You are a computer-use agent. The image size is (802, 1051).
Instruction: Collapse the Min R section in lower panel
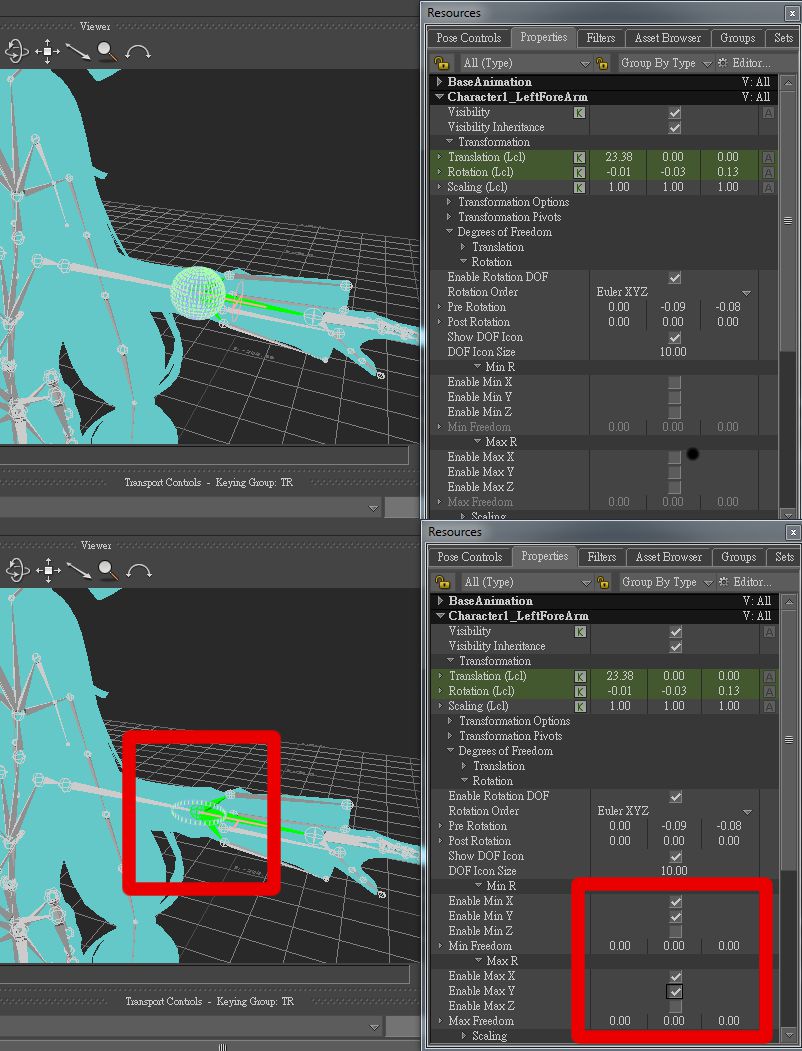478,885
